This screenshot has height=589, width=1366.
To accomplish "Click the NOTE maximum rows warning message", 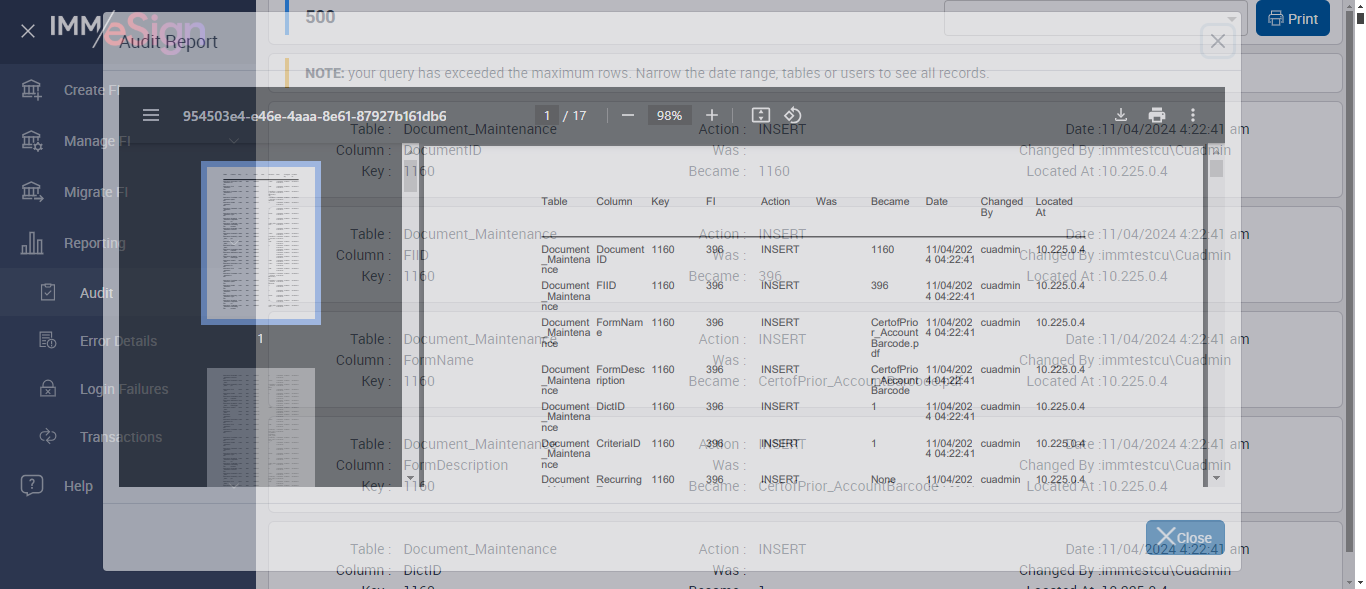I will [647, 73].
